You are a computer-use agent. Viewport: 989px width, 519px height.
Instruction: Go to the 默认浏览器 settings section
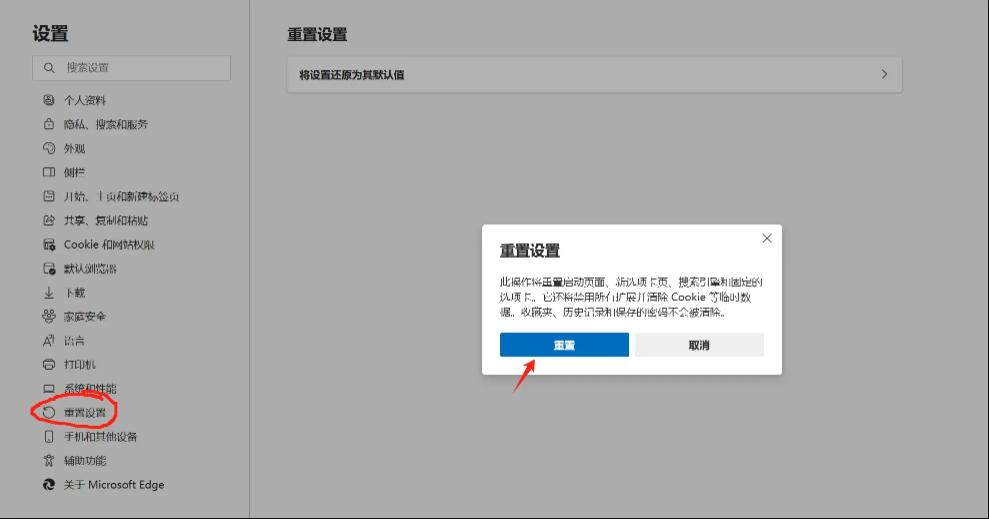[90, 268]
